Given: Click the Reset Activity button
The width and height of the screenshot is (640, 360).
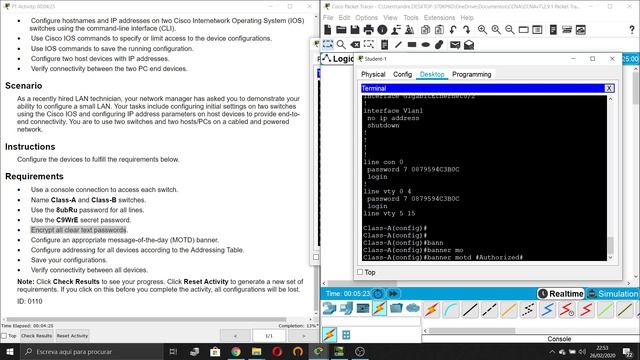Looking at the screenshot, I should [x=72, y=336].
